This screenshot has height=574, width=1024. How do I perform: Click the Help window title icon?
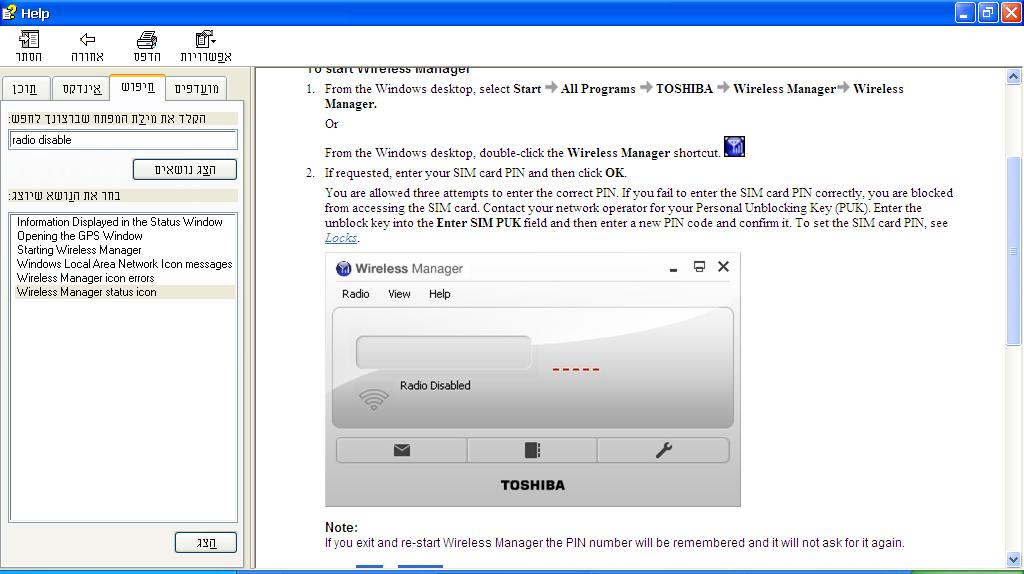9,12
